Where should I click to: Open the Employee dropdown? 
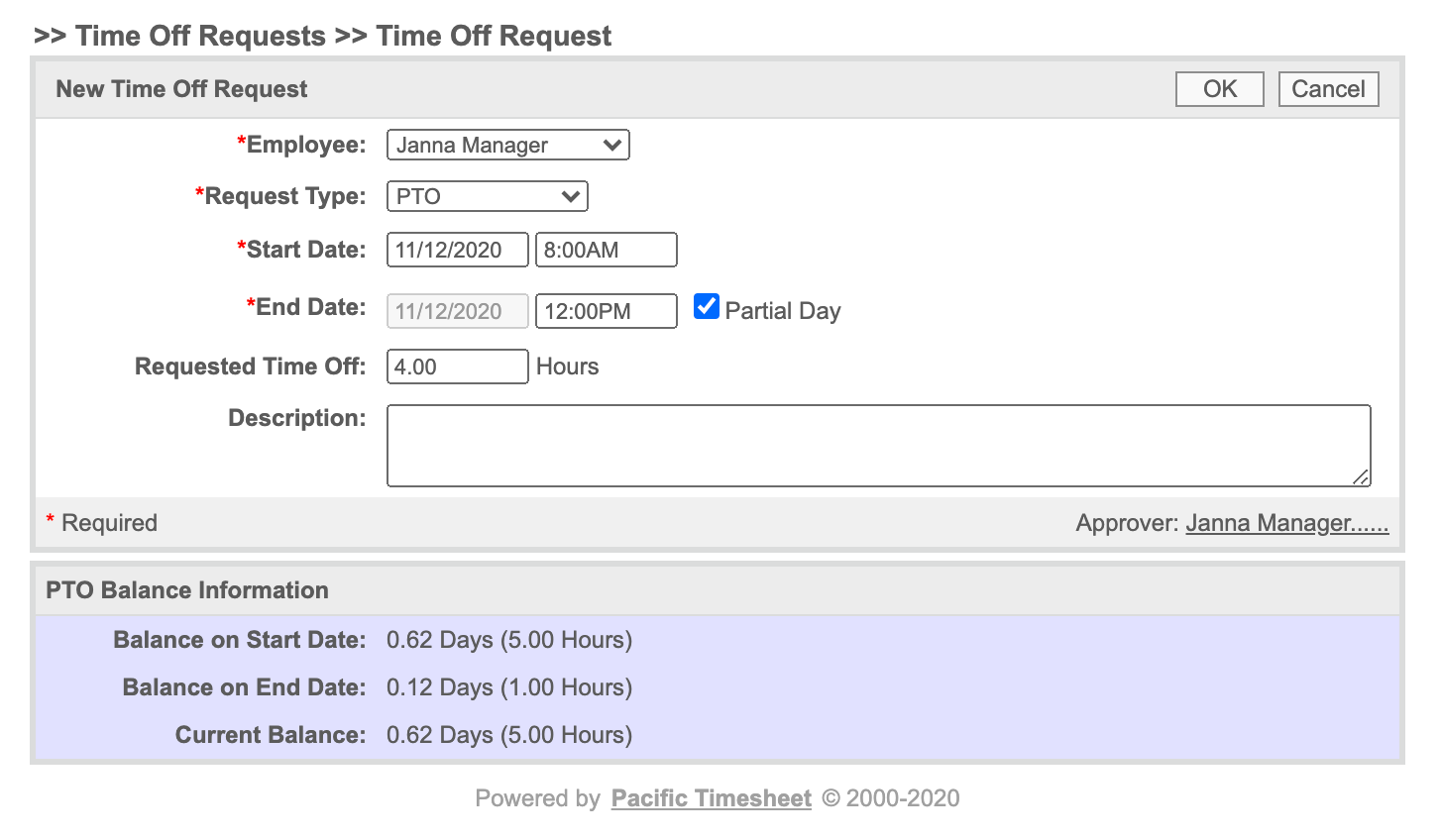[507, 146]
